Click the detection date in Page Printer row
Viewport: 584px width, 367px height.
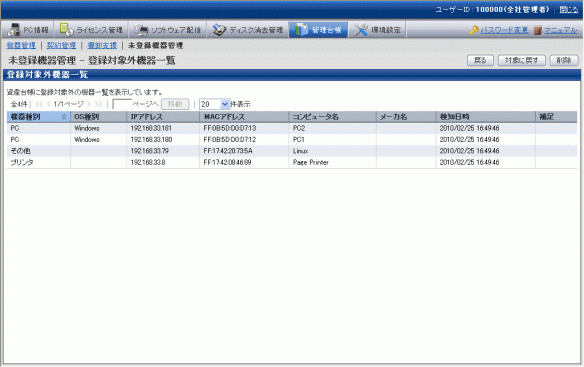pyautogui.click(x=469, y=162)
